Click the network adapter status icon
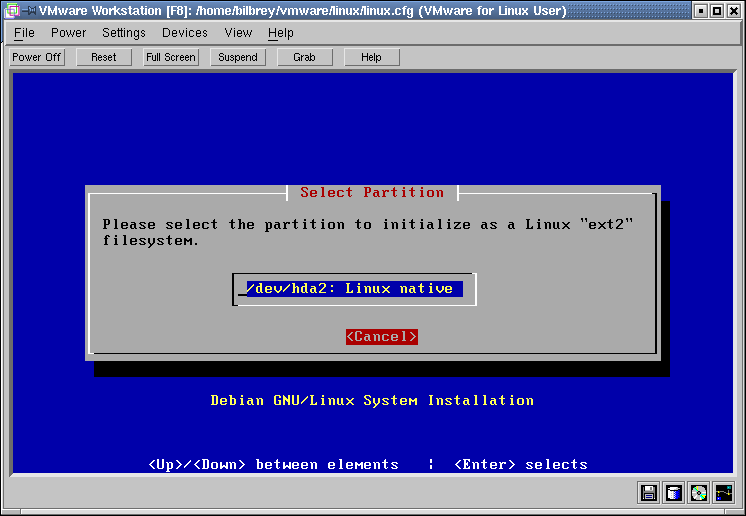 [x=724, y=492]
